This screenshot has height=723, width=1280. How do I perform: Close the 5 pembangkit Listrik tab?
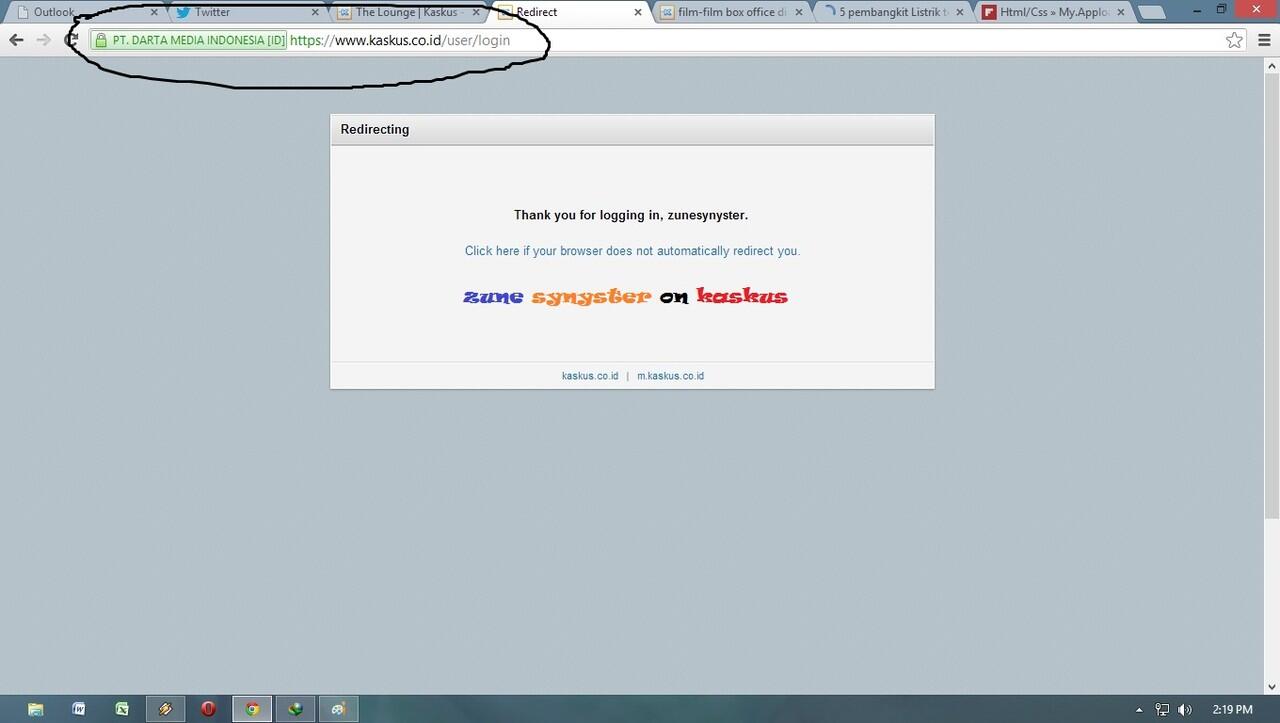coord(960,12)
